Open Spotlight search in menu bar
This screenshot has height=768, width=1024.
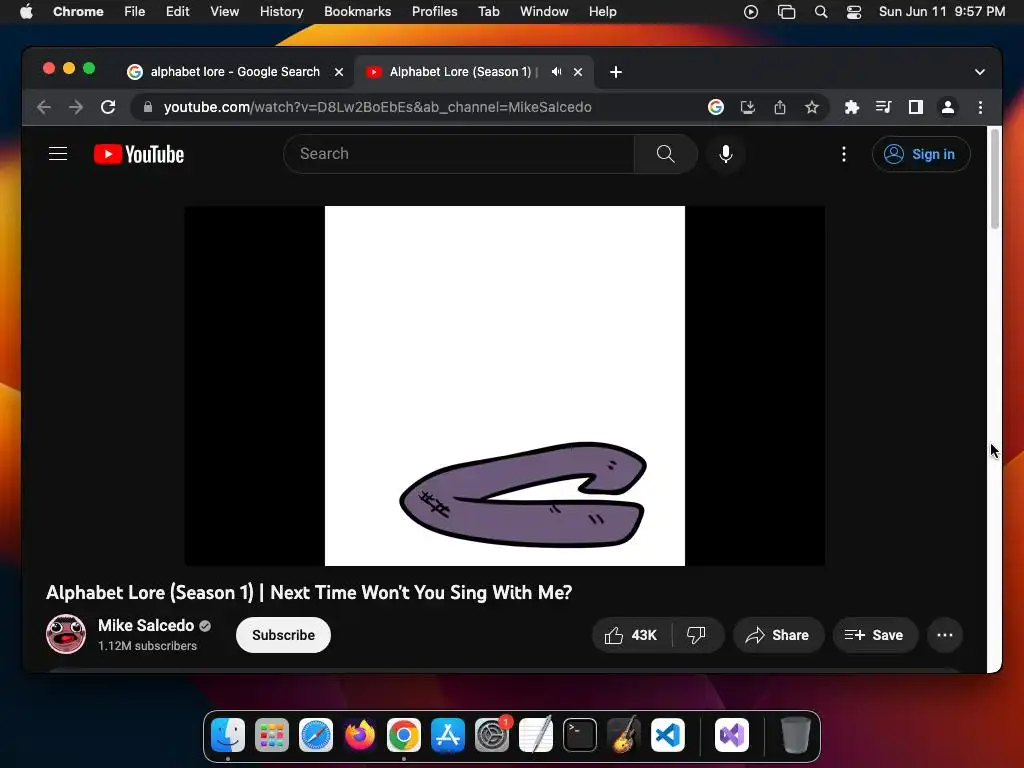click(821, 12)
